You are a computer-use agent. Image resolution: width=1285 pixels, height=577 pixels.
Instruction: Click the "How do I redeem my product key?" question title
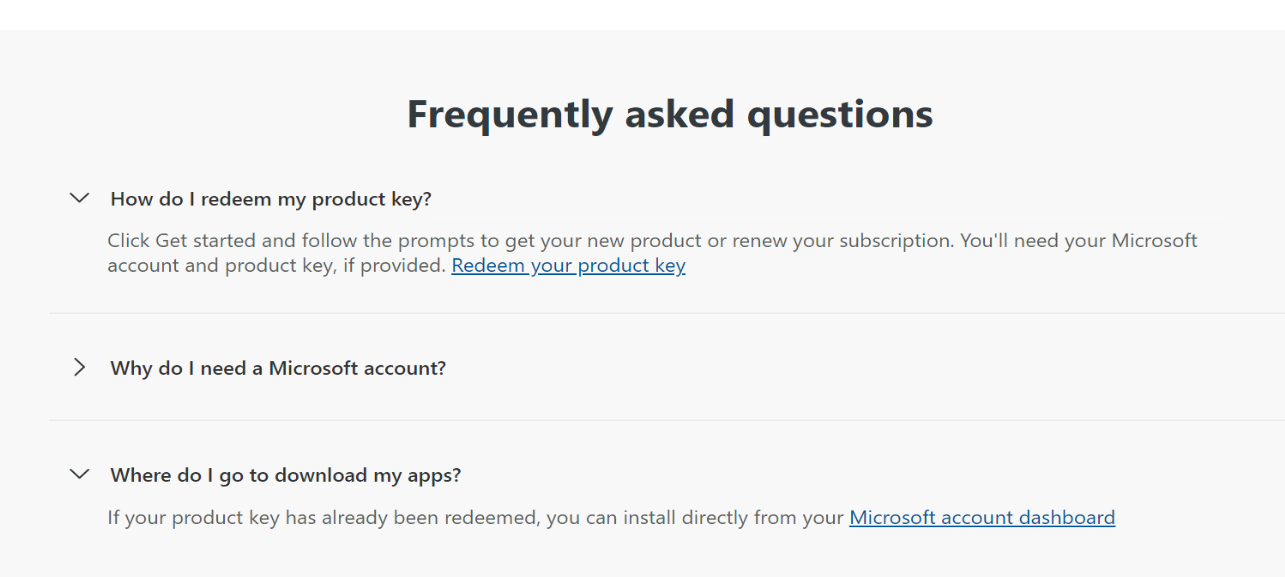tap(271, 199)
